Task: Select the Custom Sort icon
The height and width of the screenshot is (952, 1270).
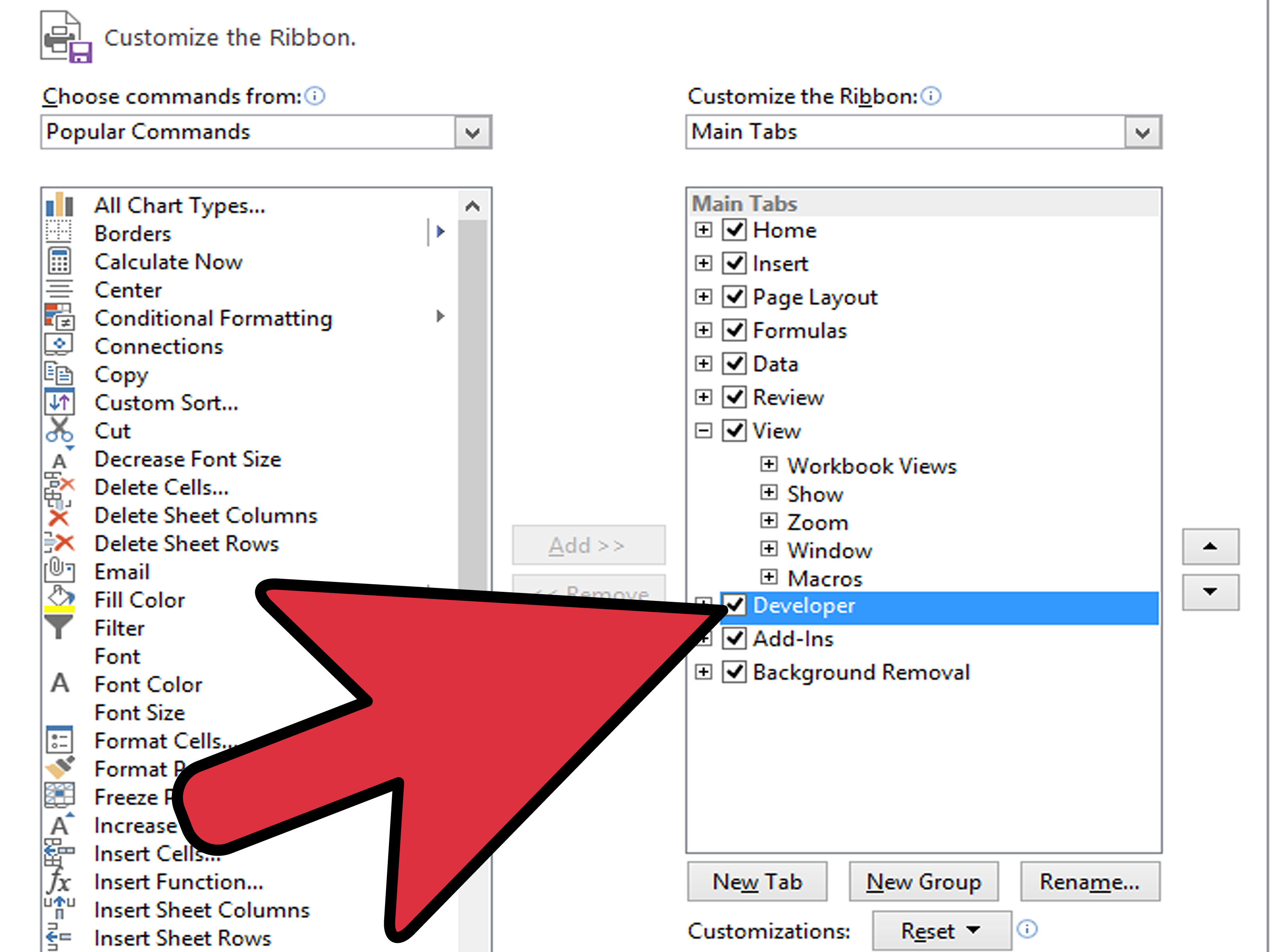Action: point(59,402)
